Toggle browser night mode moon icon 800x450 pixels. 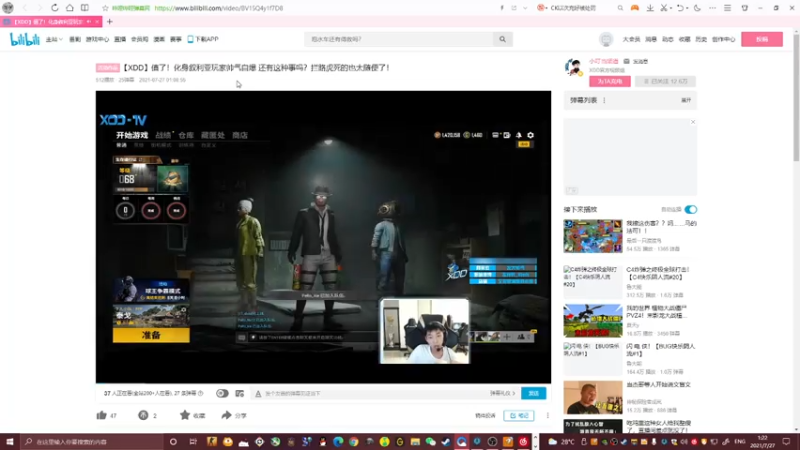click(x=697, y=8)
